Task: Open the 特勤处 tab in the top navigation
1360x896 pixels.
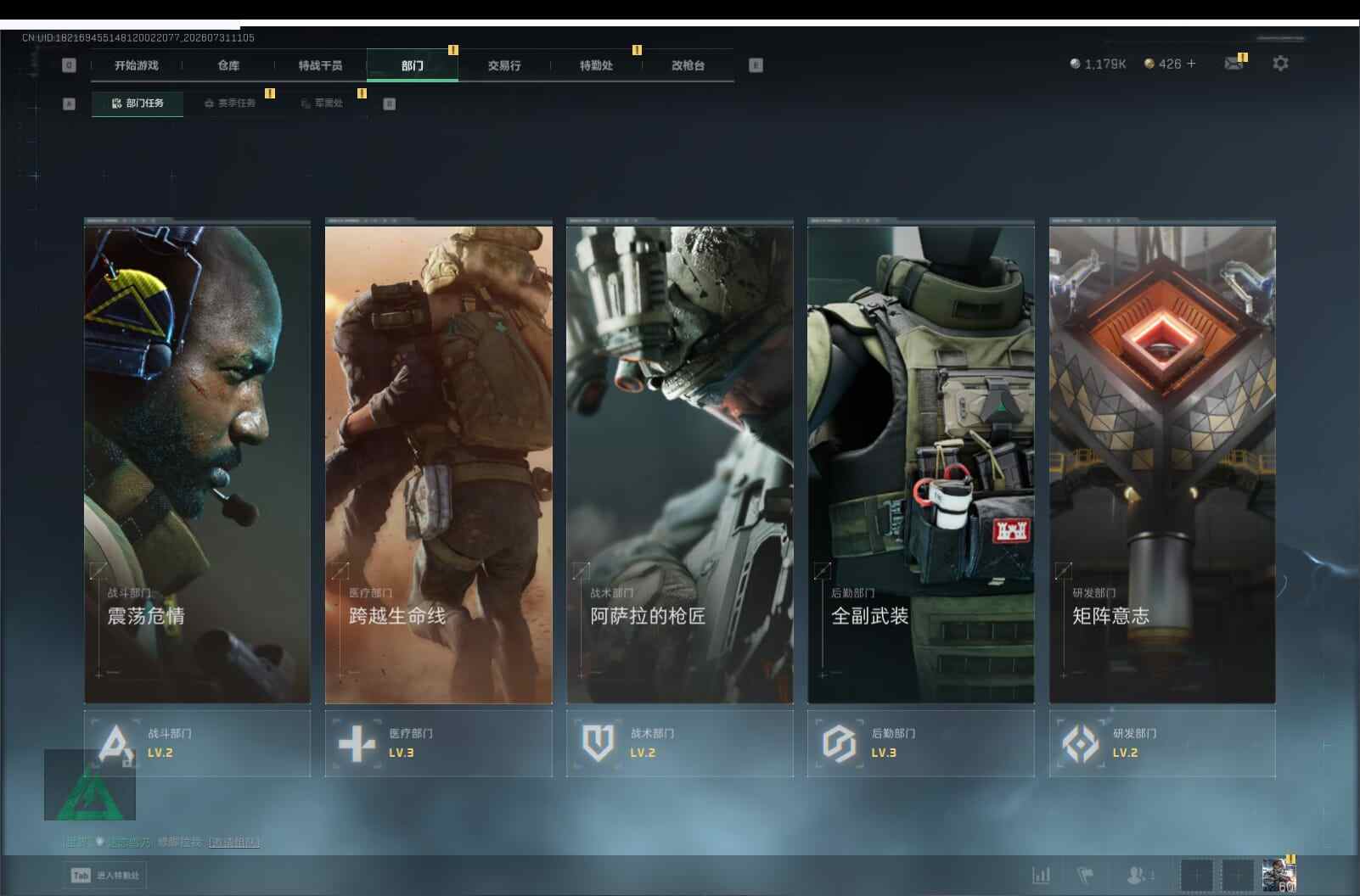Action: coord(596,65)
